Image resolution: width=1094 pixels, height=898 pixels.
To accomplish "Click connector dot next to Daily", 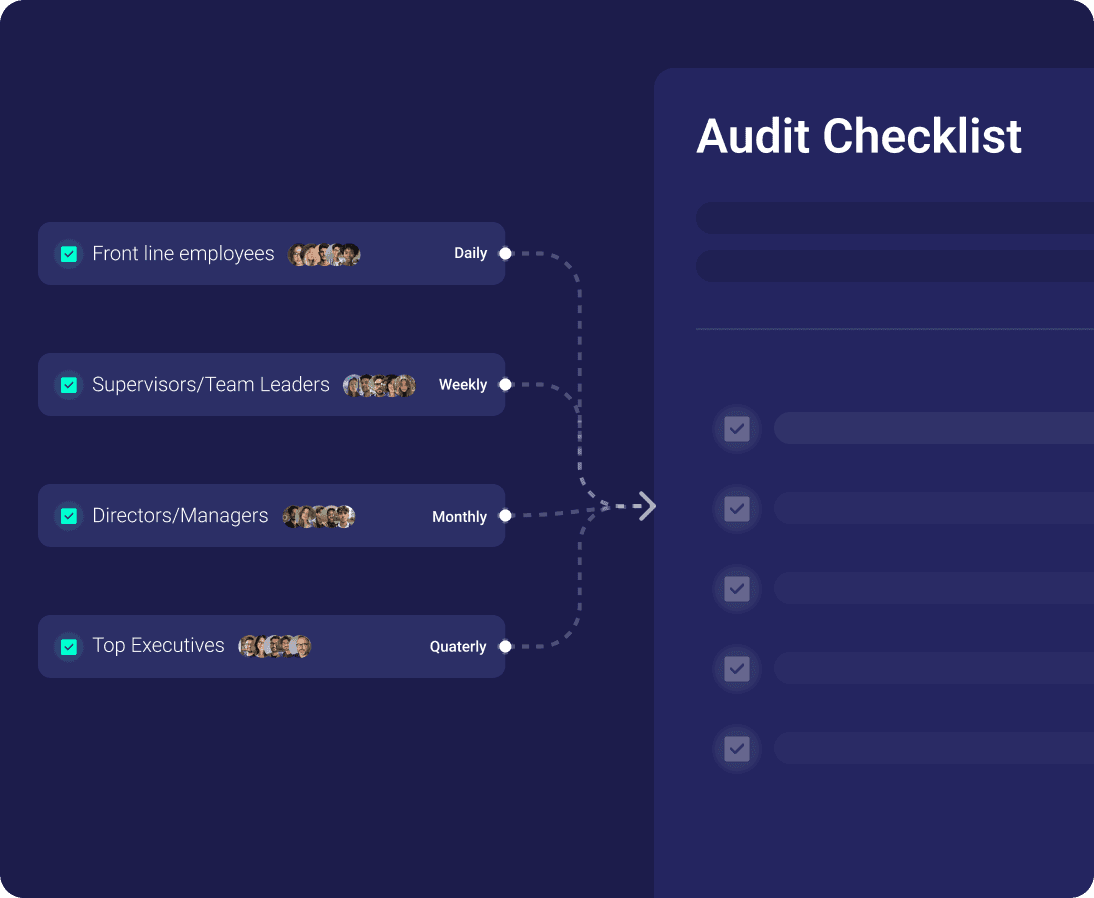I will pyautogui.click(x=505, y=254).
